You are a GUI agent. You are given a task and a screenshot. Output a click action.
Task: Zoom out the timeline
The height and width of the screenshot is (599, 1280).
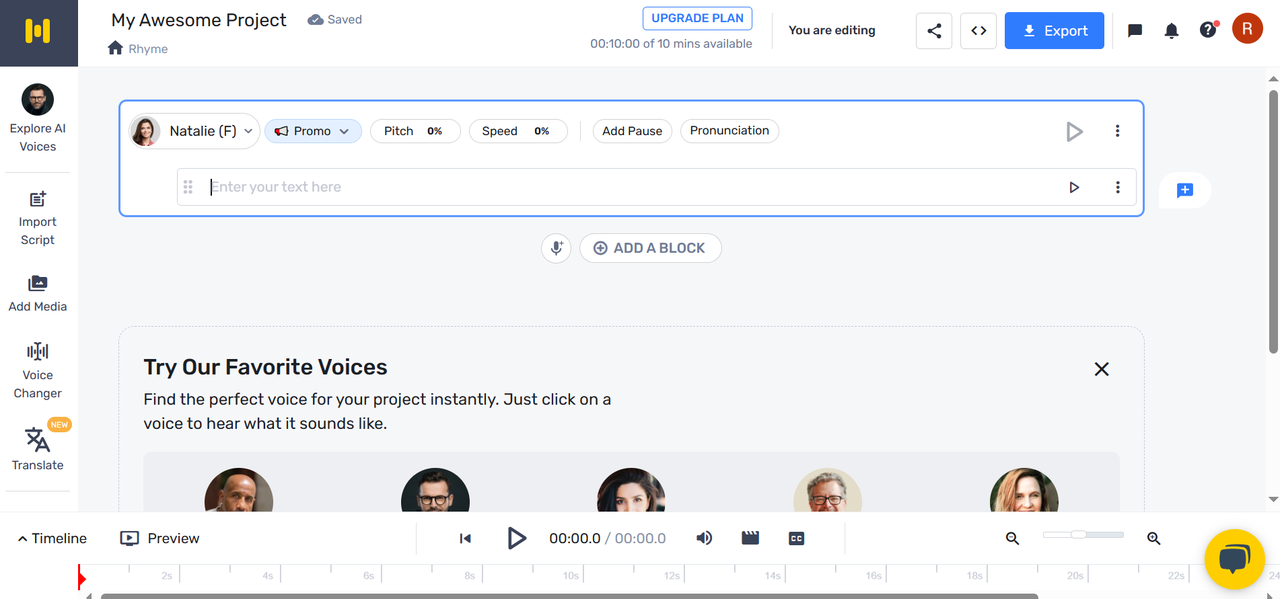click(x=1012, y=538)
